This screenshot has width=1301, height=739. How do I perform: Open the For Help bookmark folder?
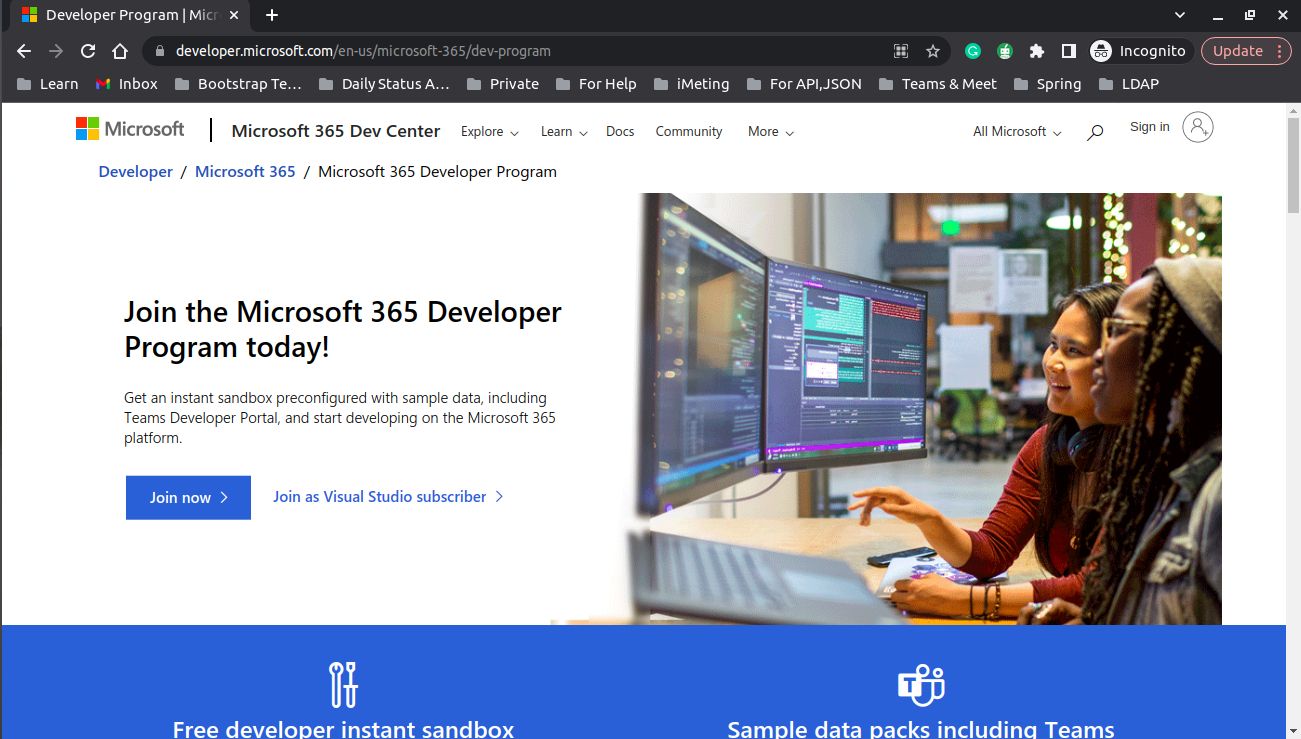tap(596, 84)
